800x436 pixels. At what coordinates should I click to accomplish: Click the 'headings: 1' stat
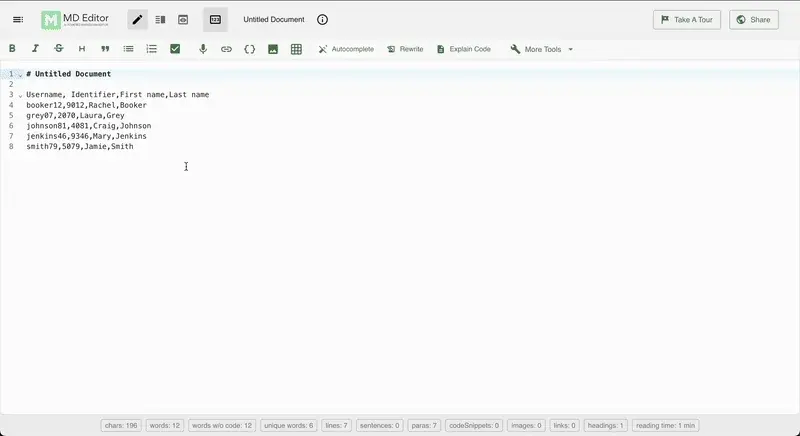pyautogui.click(x=606, y=425)
